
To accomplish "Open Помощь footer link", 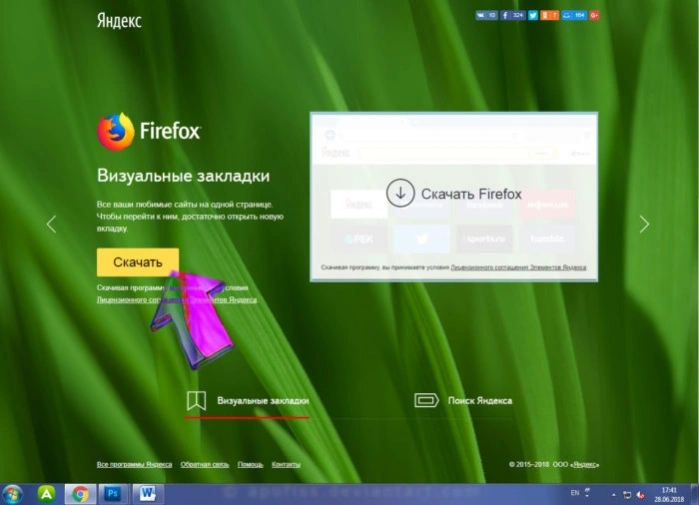I will tap(250, 464).
